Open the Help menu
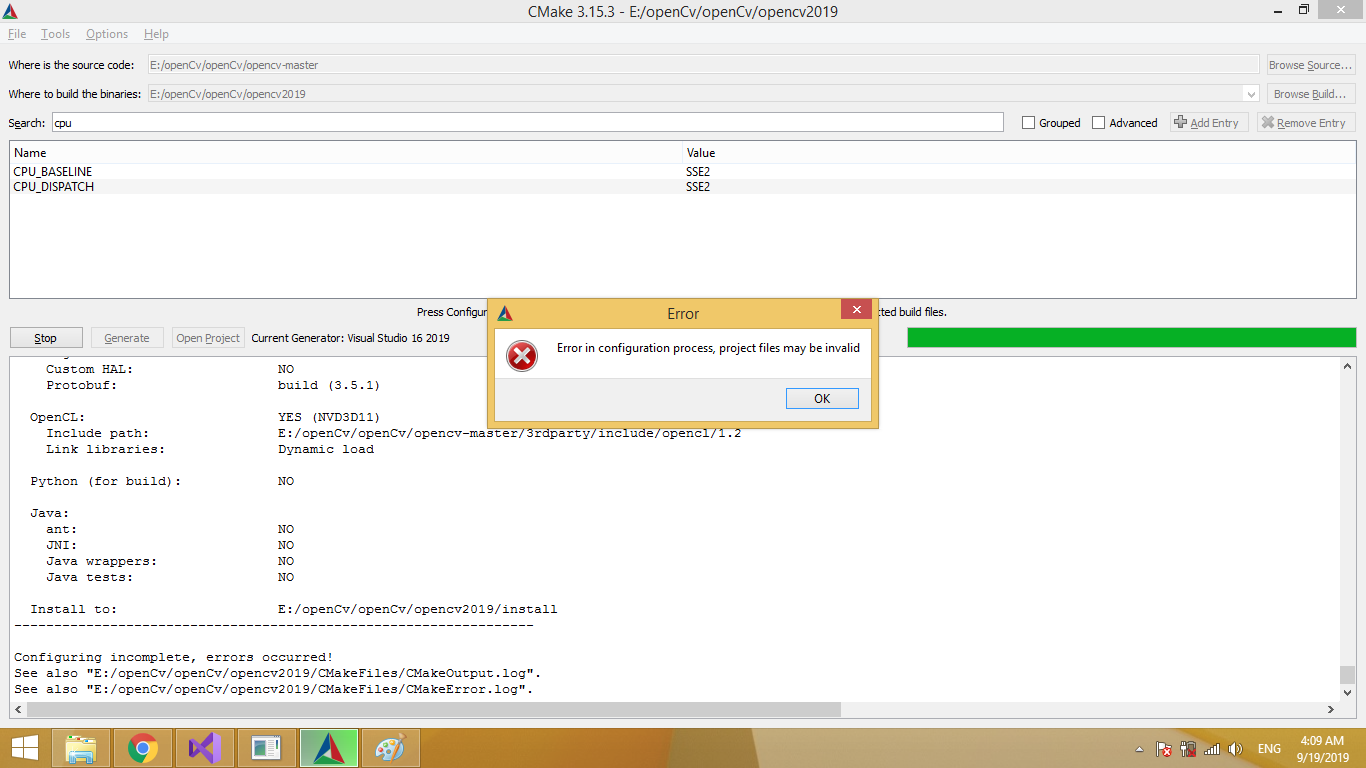The width and height of the screenshot is (1366, 768). pos(156,34)
